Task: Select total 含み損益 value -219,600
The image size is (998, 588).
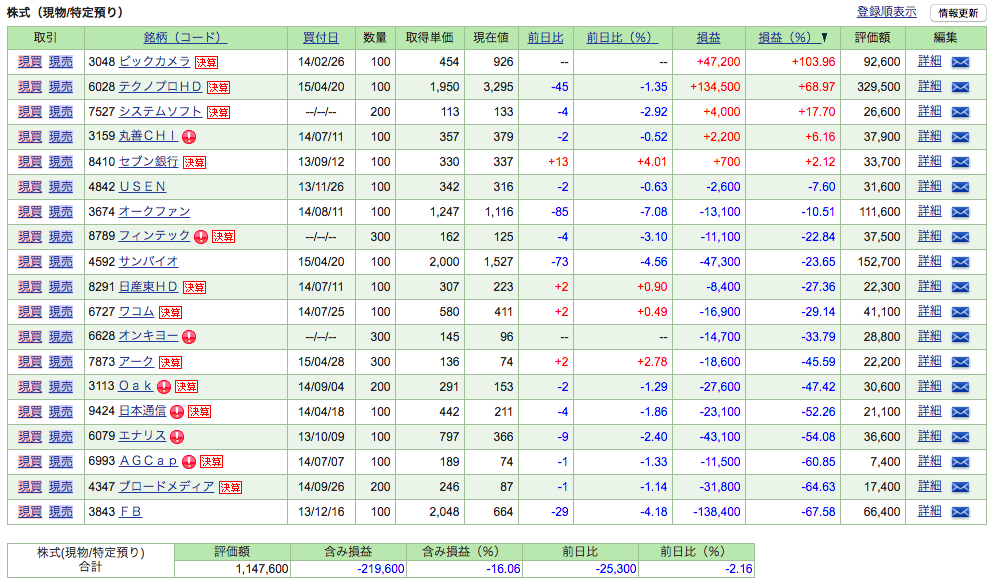Action: point(381,569)
